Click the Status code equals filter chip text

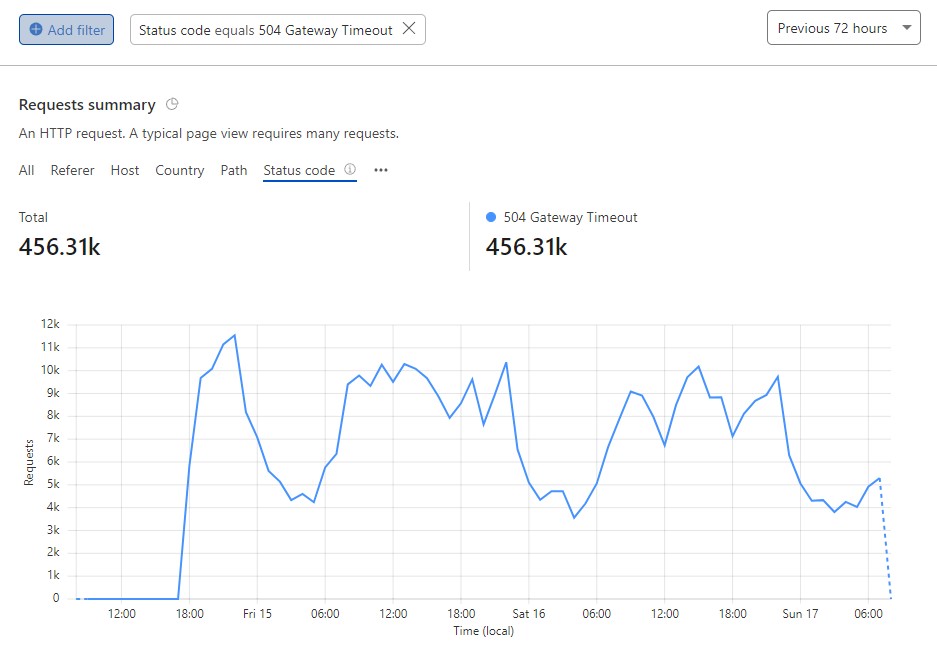pyautogui.click(x=265, y=30)
